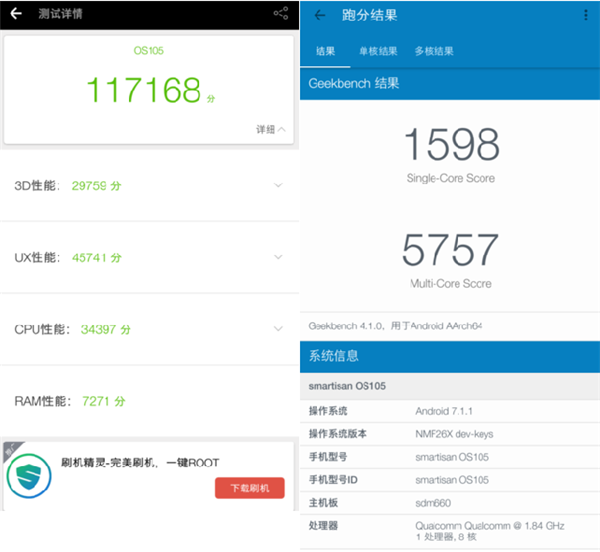This screenshot has width=600, height=552.
Task: Tap the smartisan OS105 device heading row
Action: [x=450, y=386]
